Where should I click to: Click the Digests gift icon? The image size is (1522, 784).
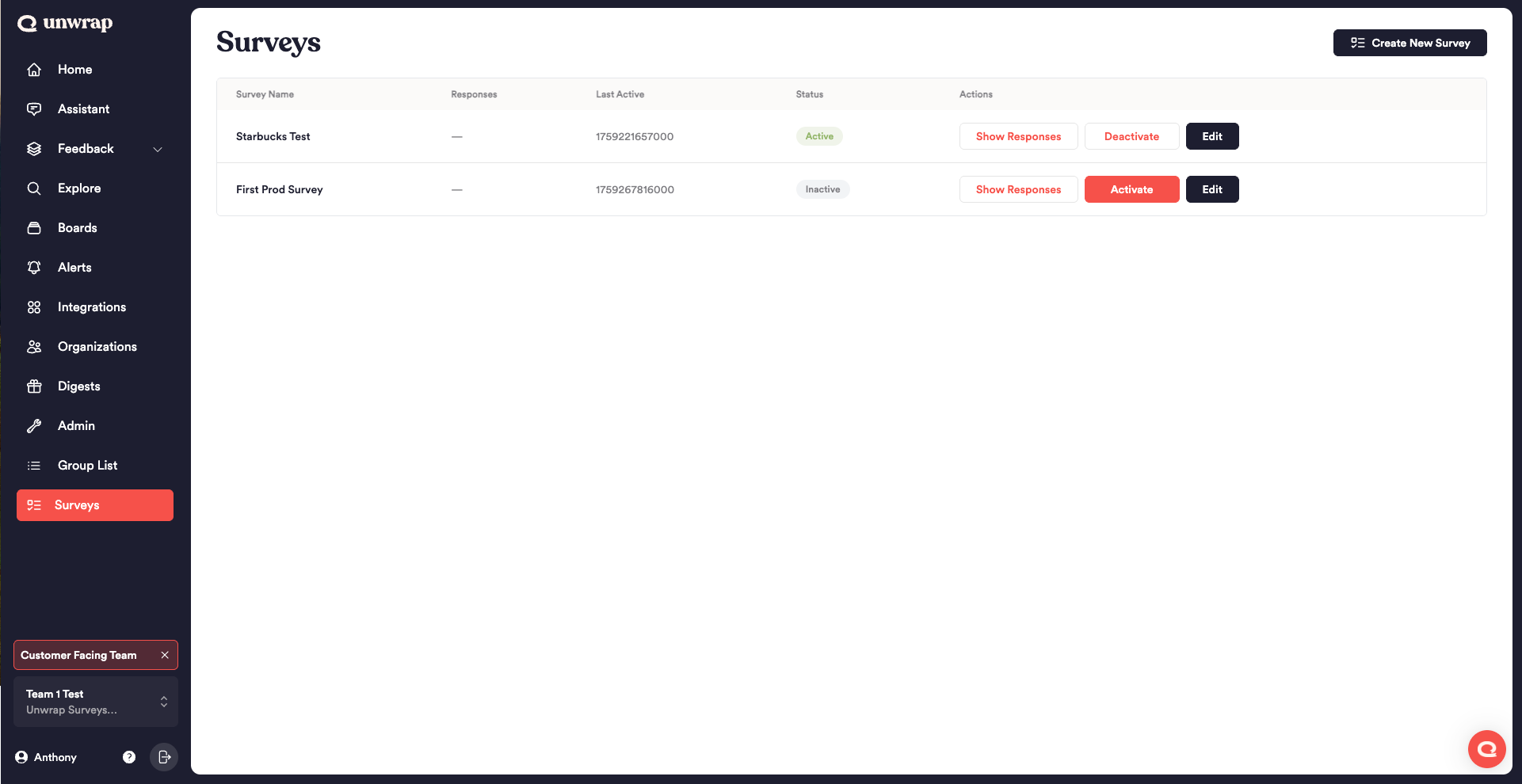[x=34, y=386]
